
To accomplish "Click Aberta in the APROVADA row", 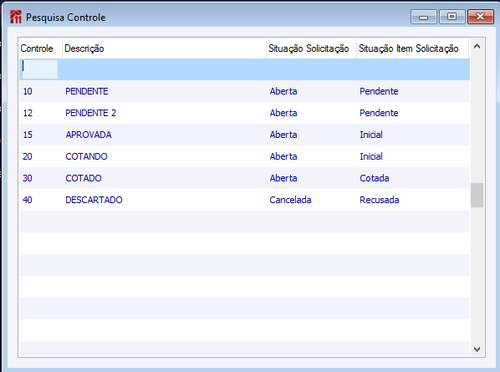I will click(283, 135).
